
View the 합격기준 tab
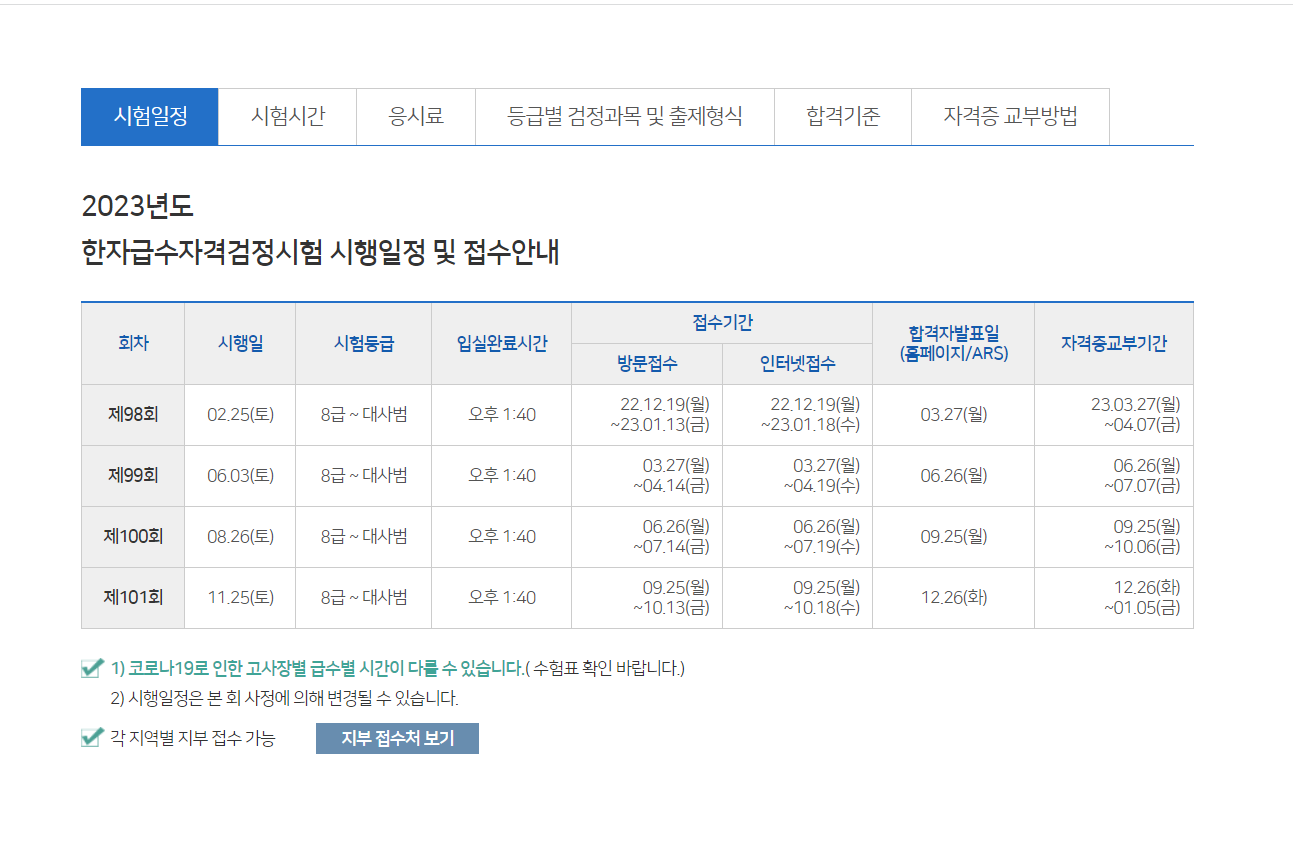(841, 117)
